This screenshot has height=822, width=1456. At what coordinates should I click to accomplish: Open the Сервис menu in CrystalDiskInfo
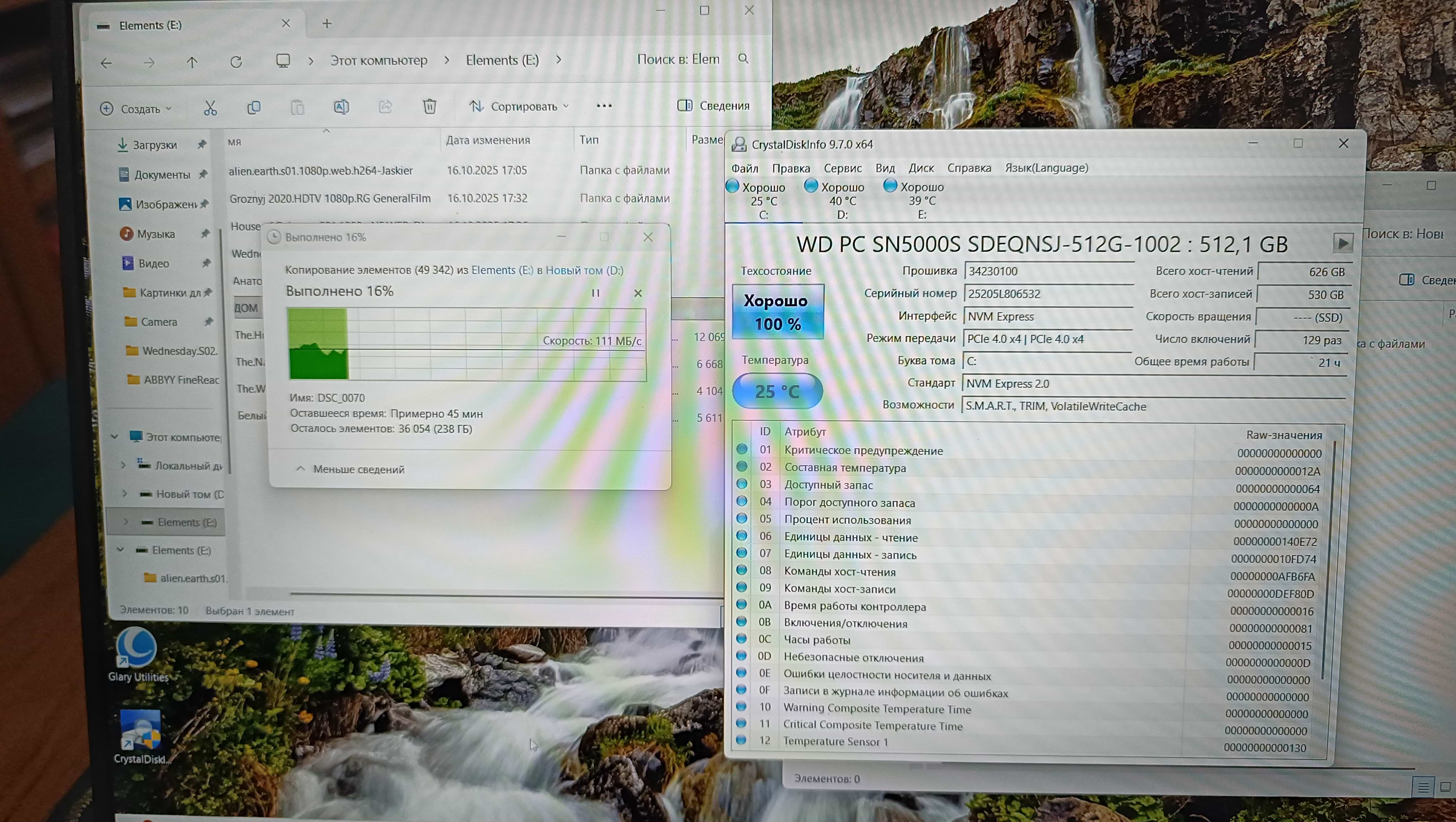pyautogui.click(x=842, y=168)
